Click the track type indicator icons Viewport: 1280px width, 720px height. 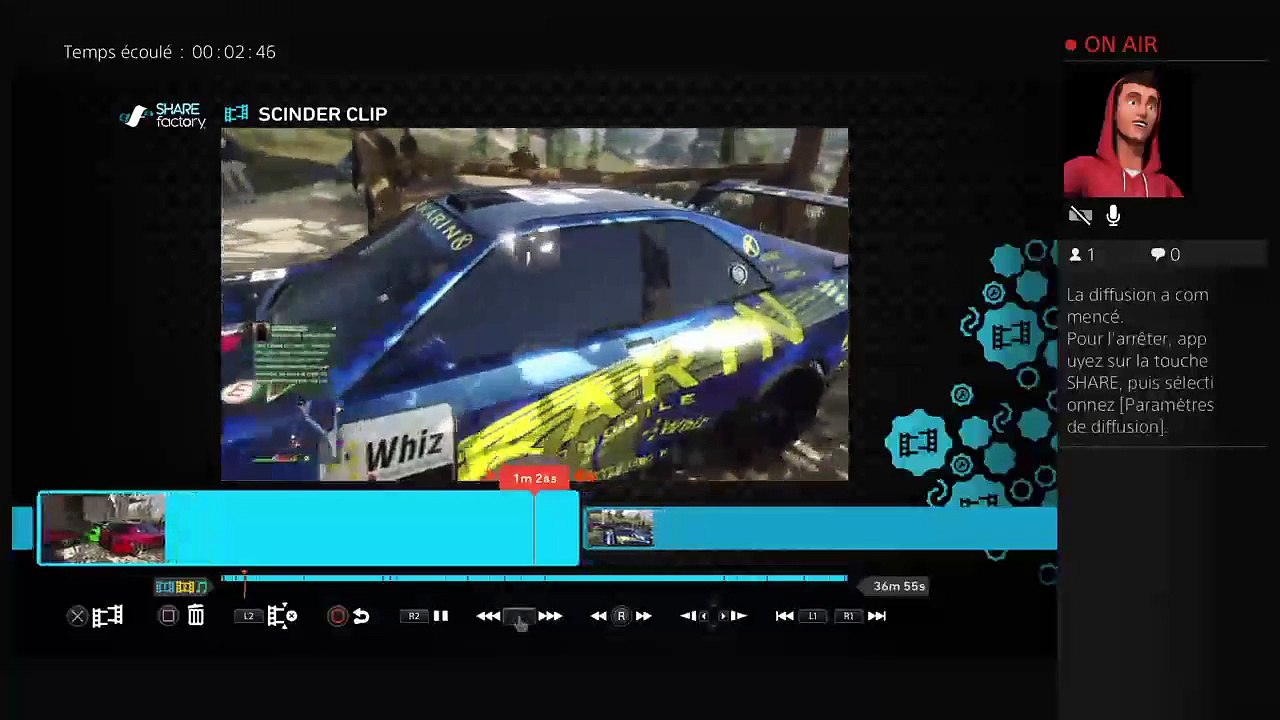pyautogui.click(x=181, y=587)
